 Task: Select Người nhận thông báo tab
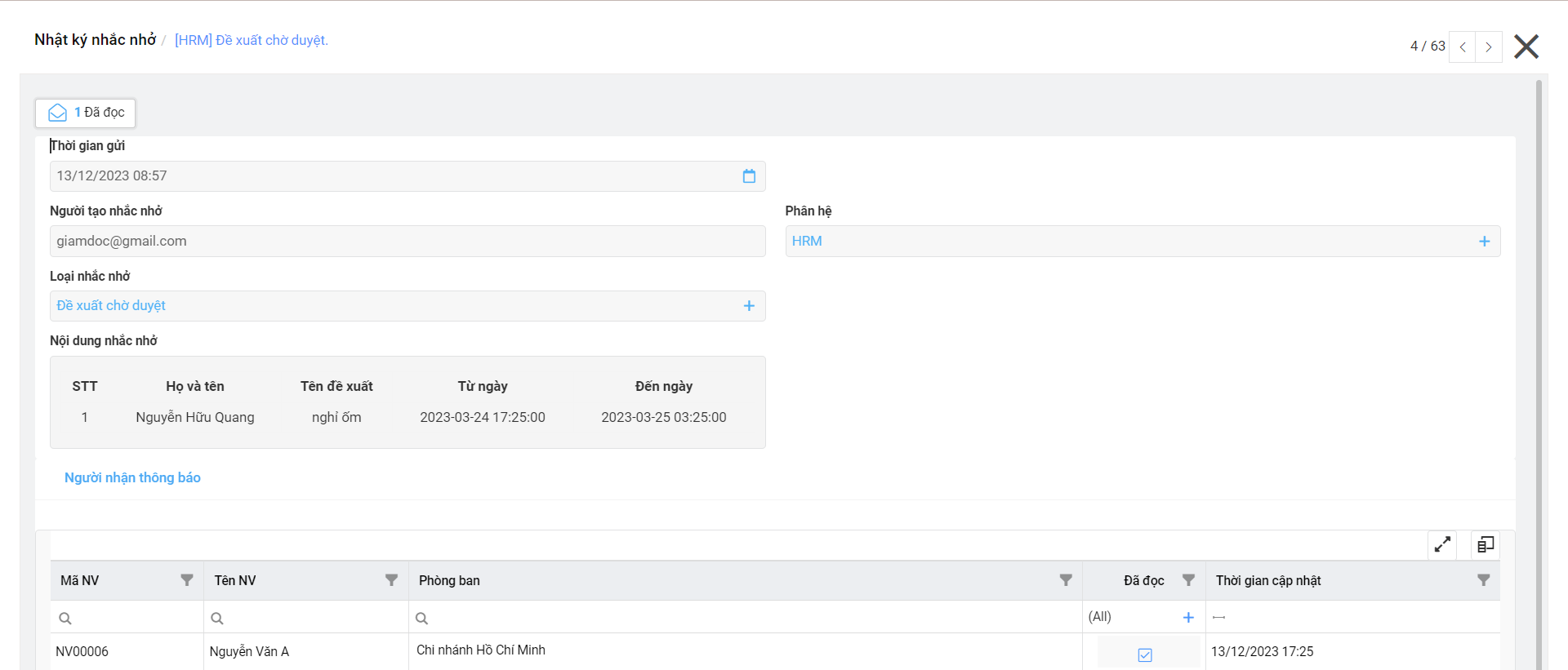pyautogui.click(x=132, y=478)
